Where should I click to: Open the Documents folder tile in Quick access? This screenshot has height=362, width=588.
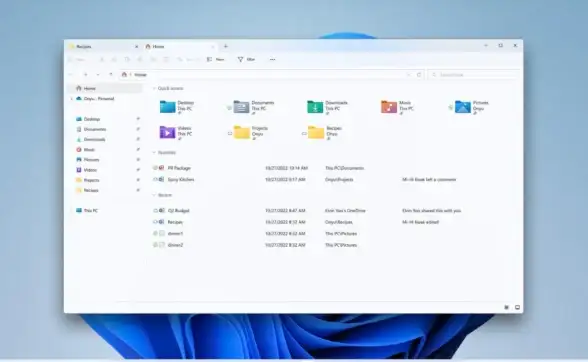(x=254, y=107)
